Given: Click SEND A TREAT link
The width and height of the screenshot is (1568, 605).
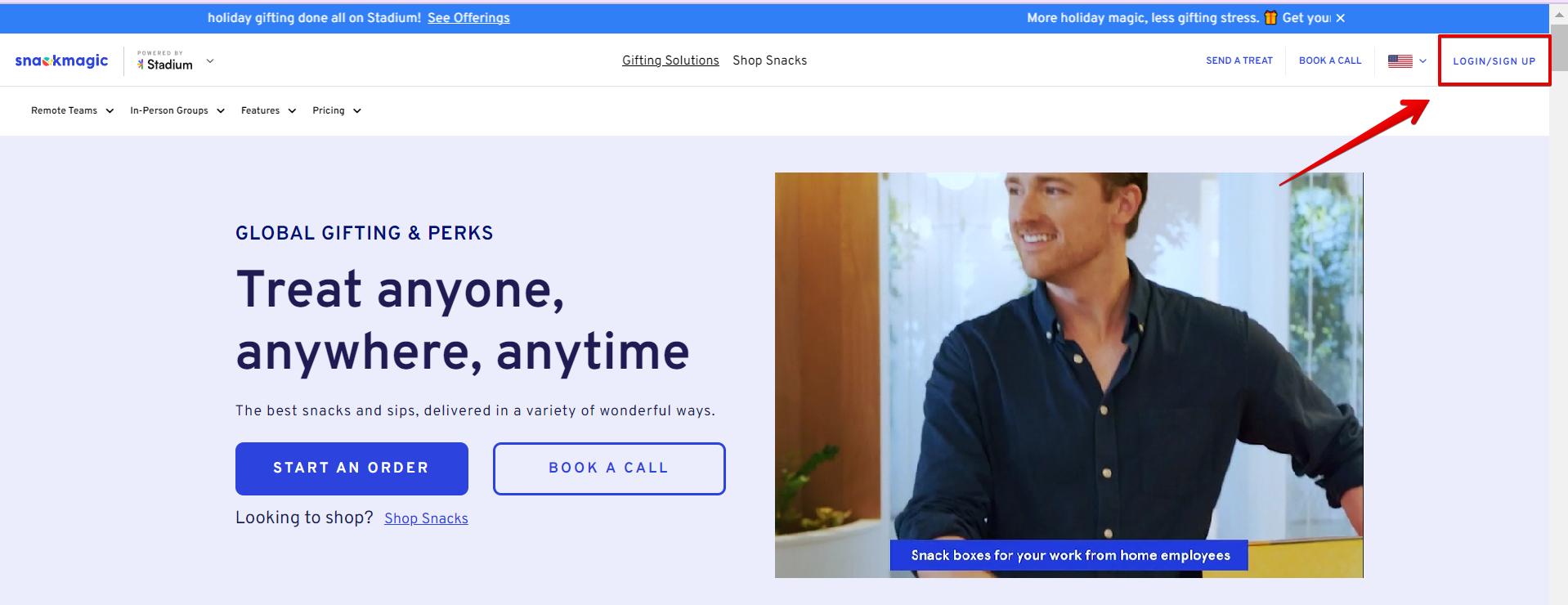Looking at the screenshot, I should pos(1239,60).
